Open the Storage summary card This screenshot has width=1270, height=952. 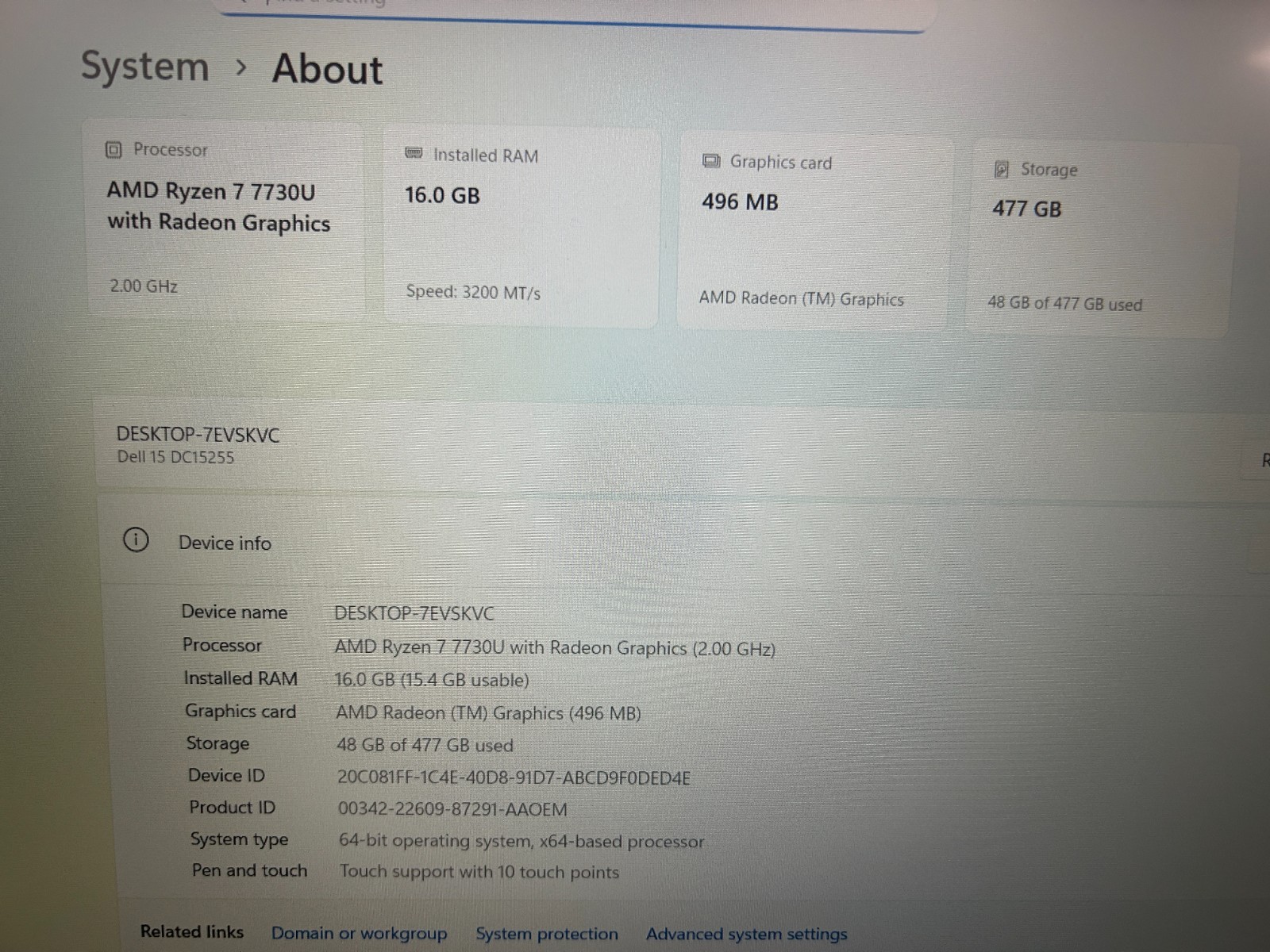tap(1103, 240)
